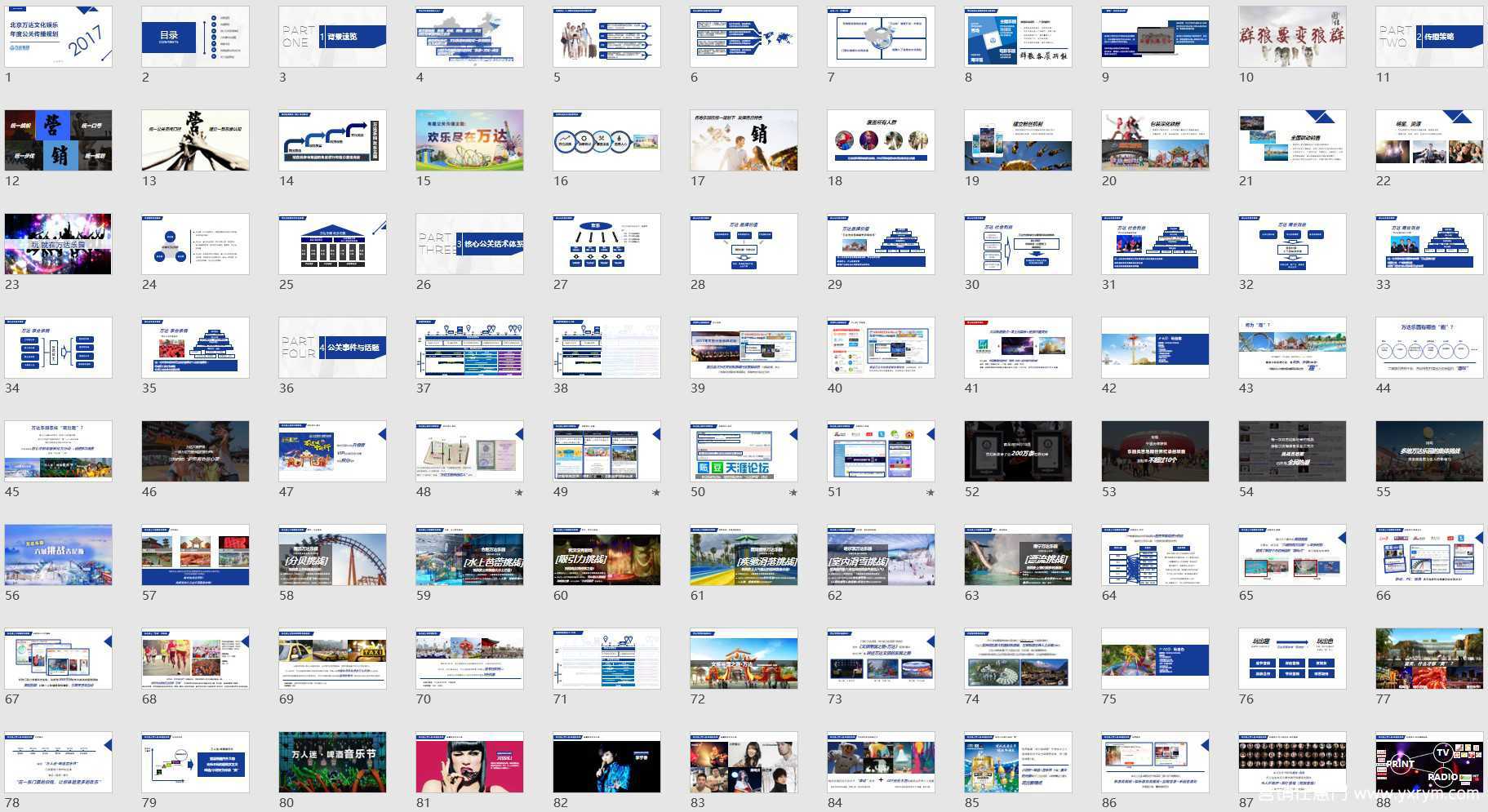Select slide 88 with PRINT TV RADIO
This screenshot has height=812, width=1488.
click(1430, 762)
